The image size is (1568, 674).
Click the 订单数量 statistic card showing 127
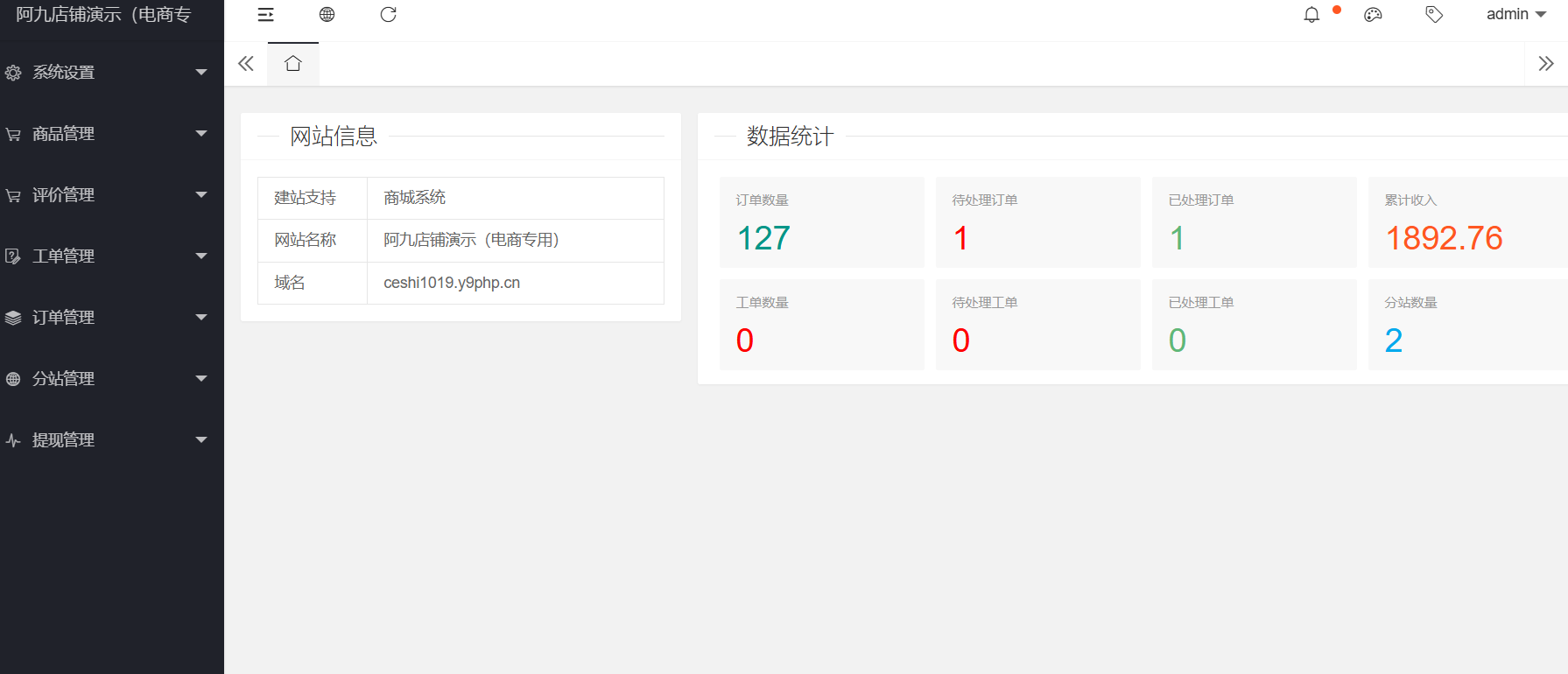[x=821, y=222]
